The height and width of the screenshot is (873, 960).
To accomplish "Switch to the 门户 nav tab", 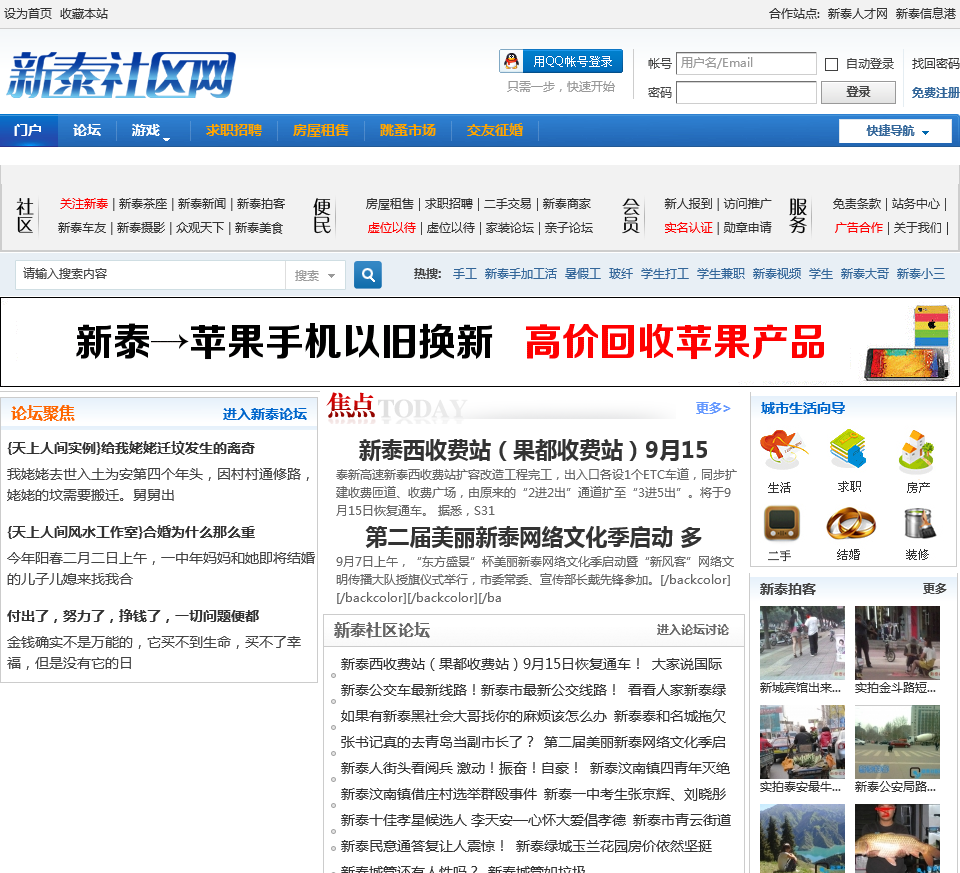I will tap(28, 130).
